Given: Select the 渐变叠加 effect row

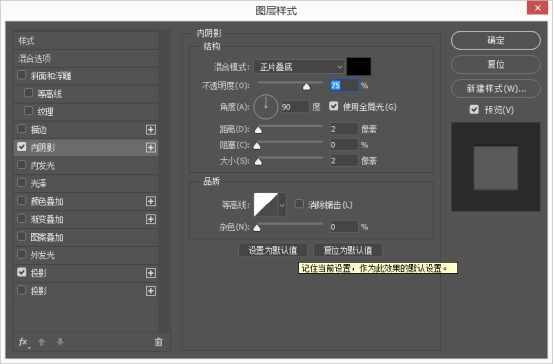Looking at the screenshot, I should click(x=86, y=219).
